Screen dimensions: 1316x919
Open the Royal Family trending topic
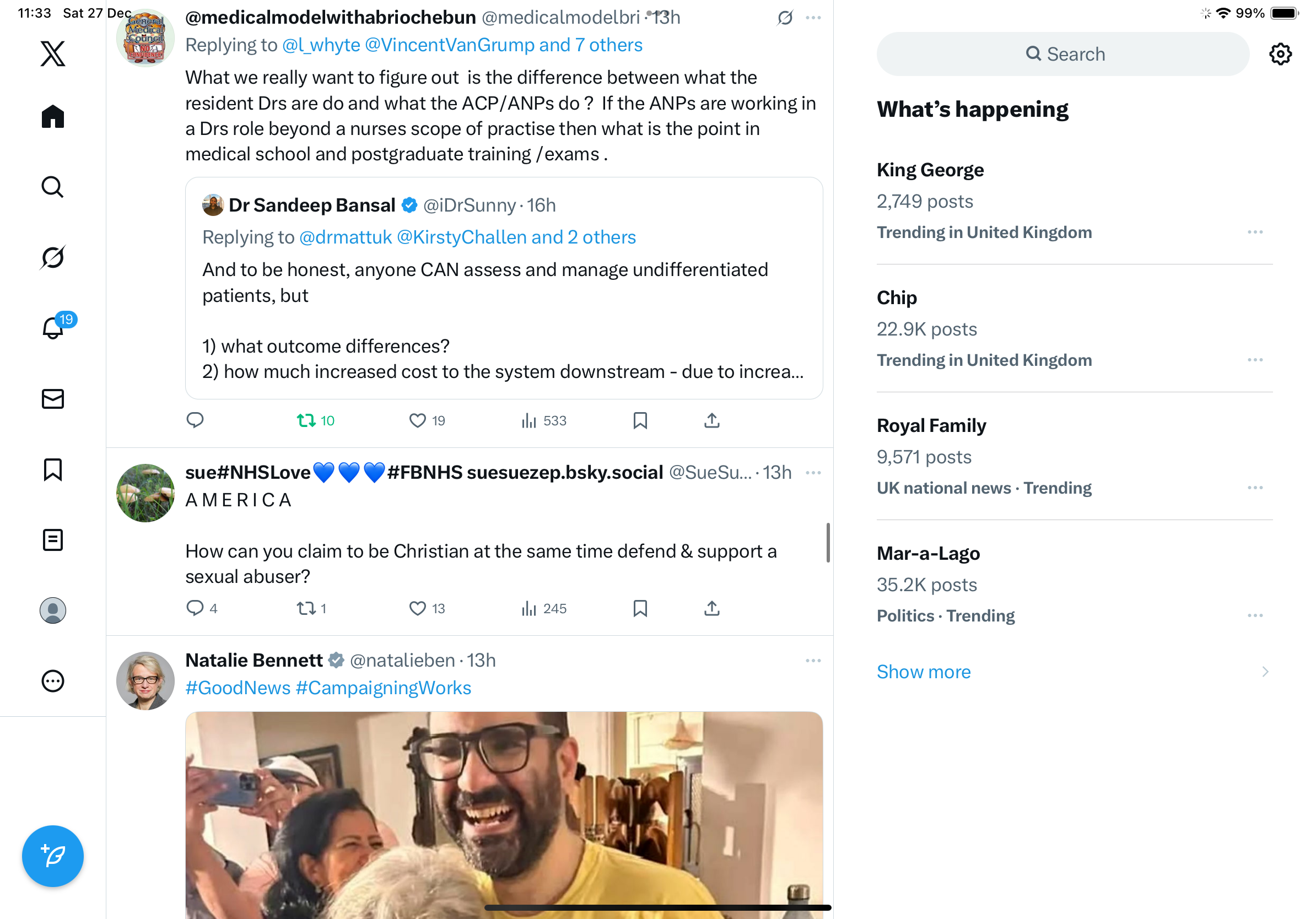point(931,426)
